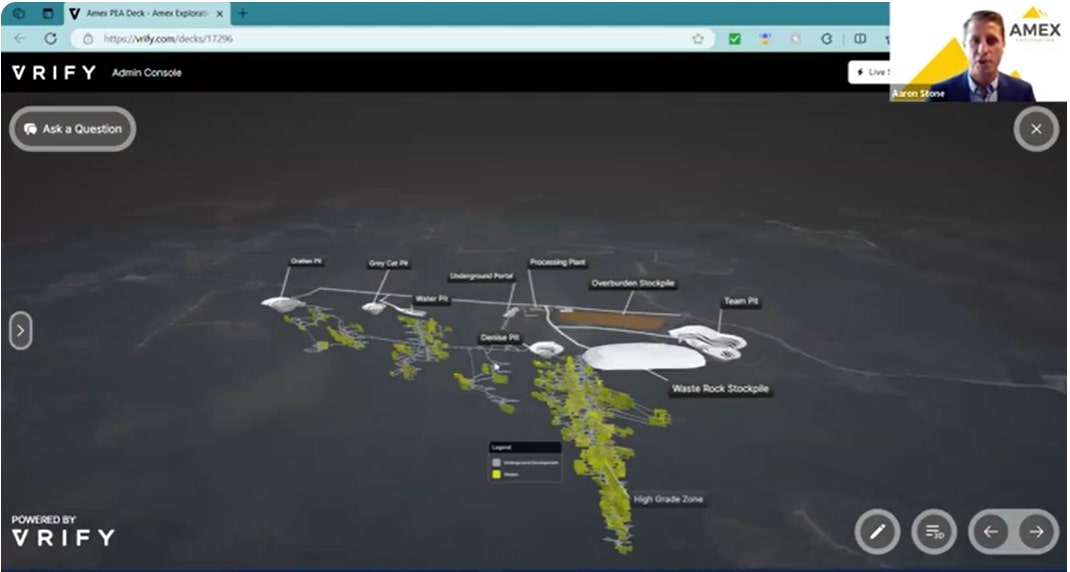Click the yellow Stopes legend swatch

[496, 476]
